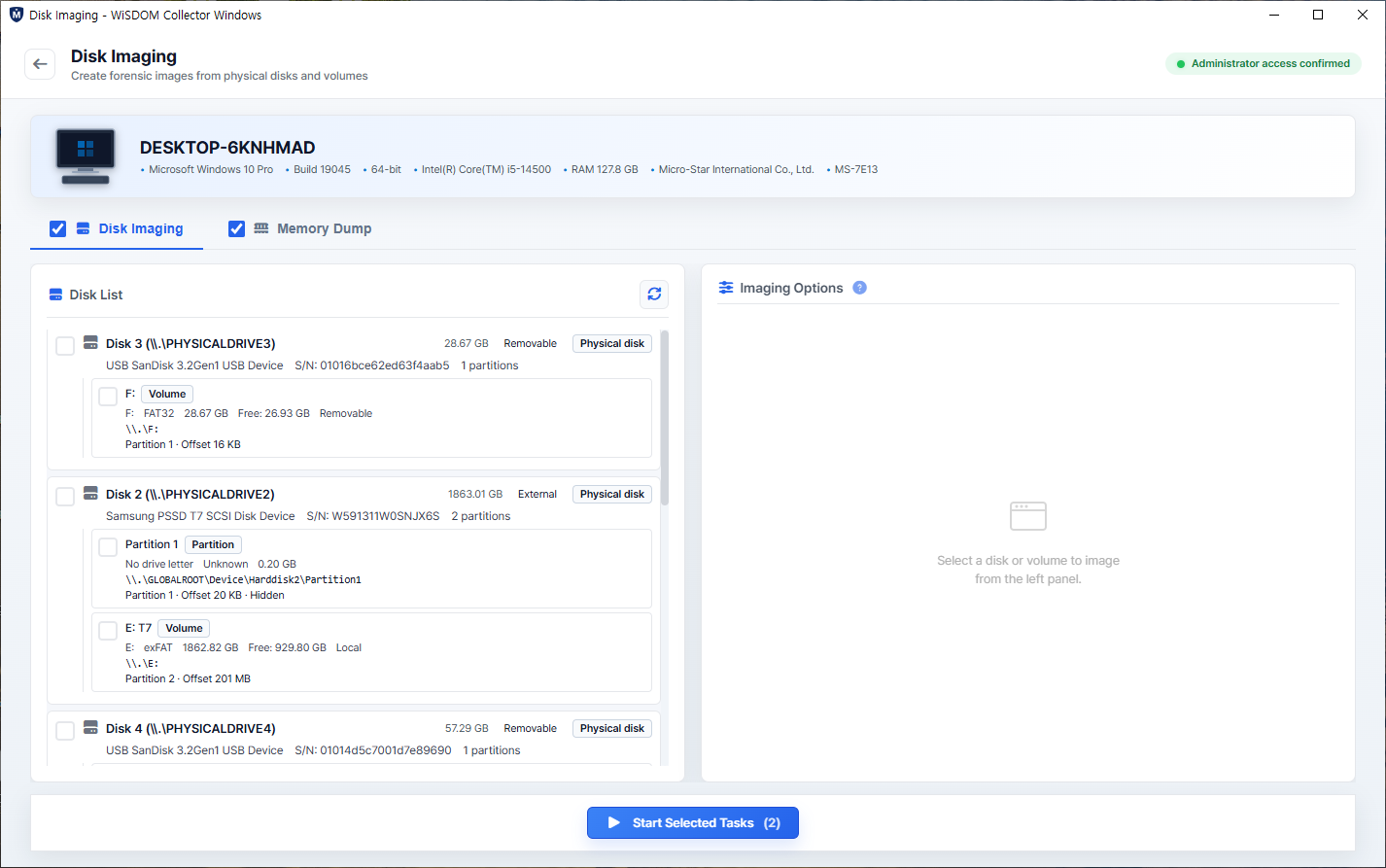Select Disk 2 PHYSICALDRIVE2 checkbox

pyautogui.click(x=65, y=497)
